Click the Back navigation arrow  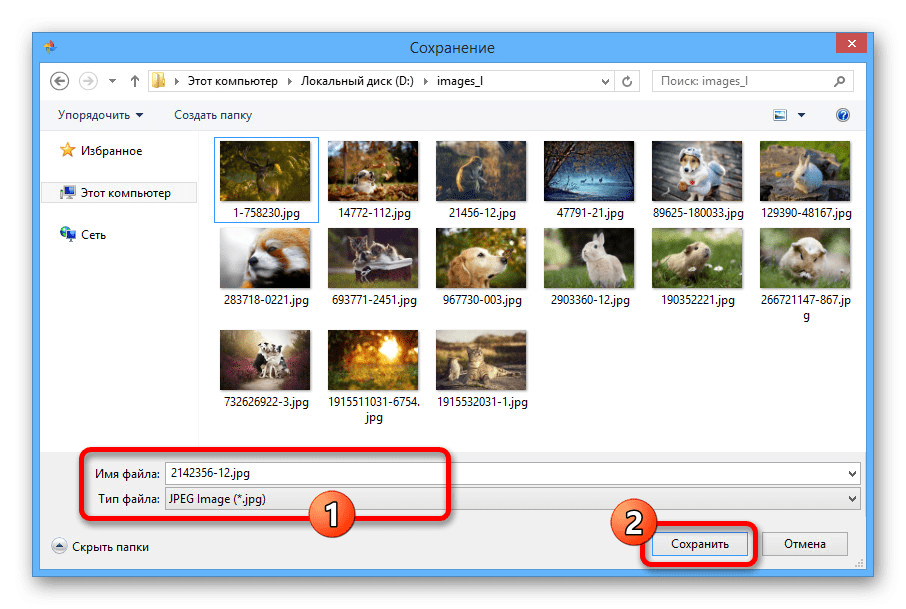(59, 81)
